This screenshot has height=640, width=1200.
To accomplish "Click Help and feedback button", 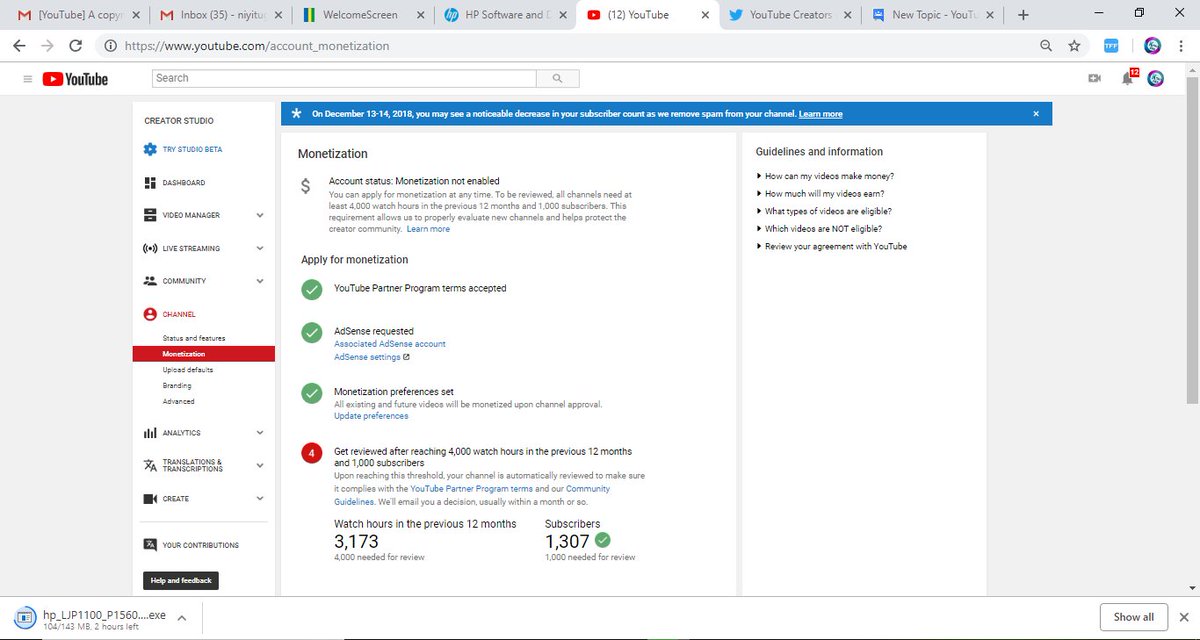I will point(181,580).
